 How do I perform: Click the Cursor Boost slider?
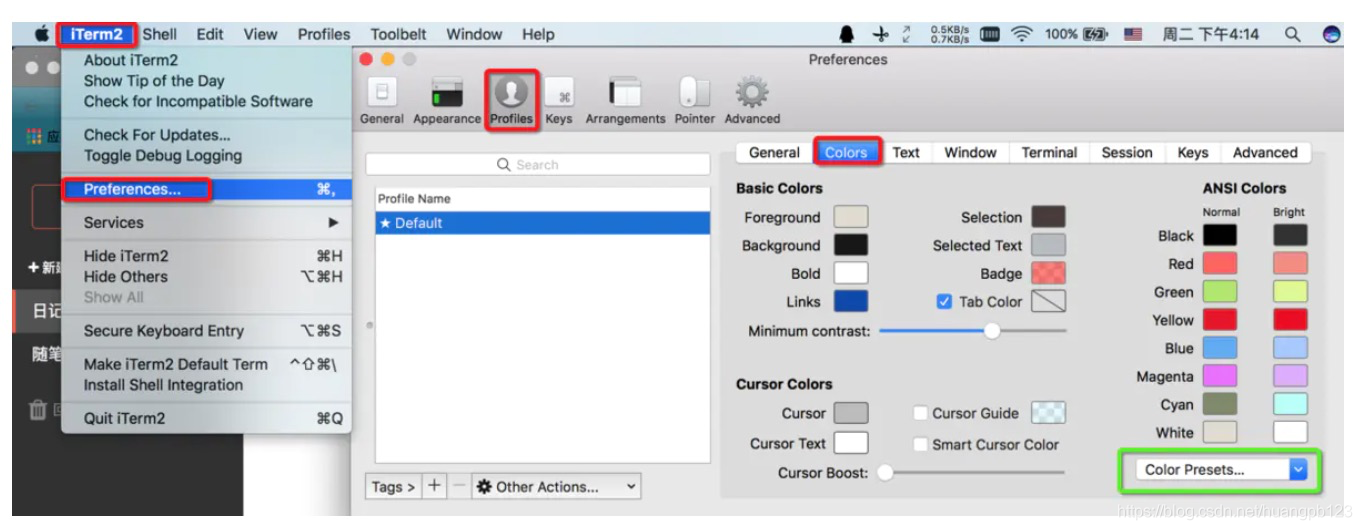click(973, 472)
